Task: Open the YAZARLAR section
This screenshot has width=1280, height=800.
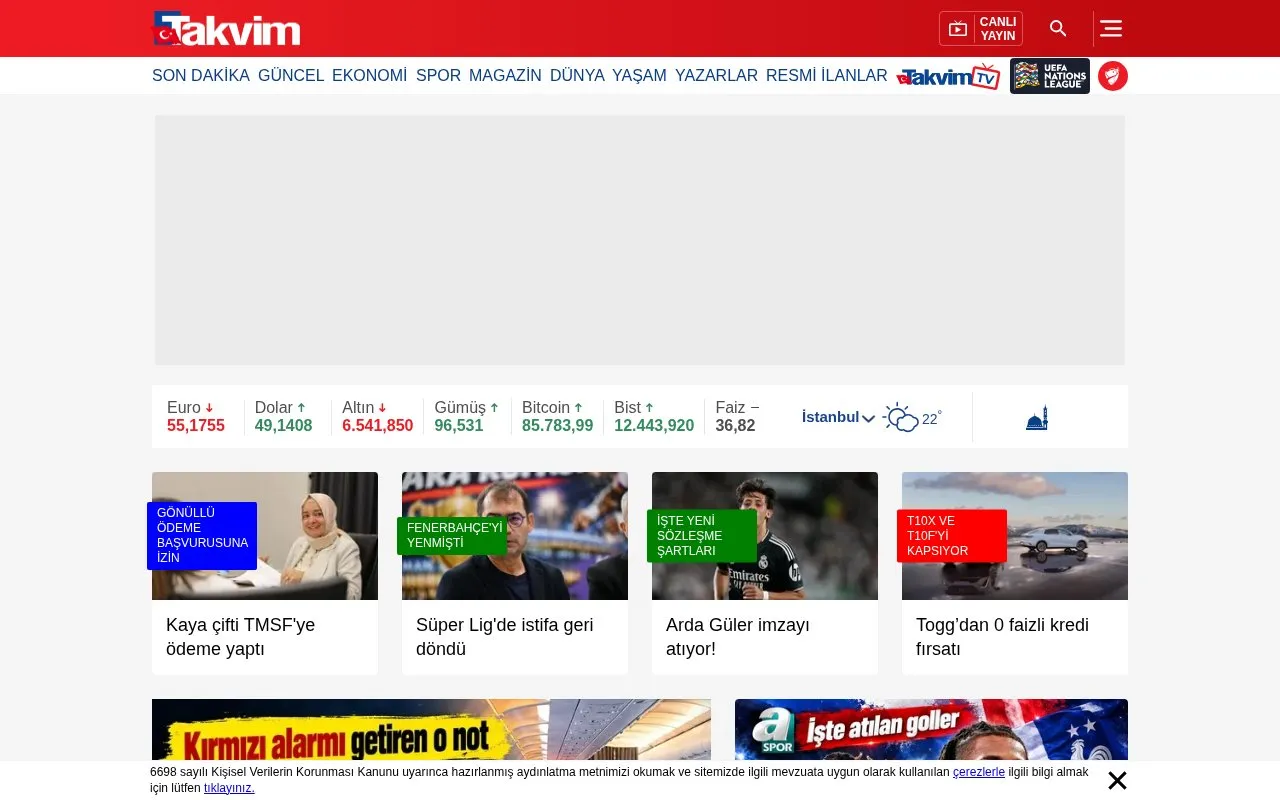Action: tap(716, 76)
